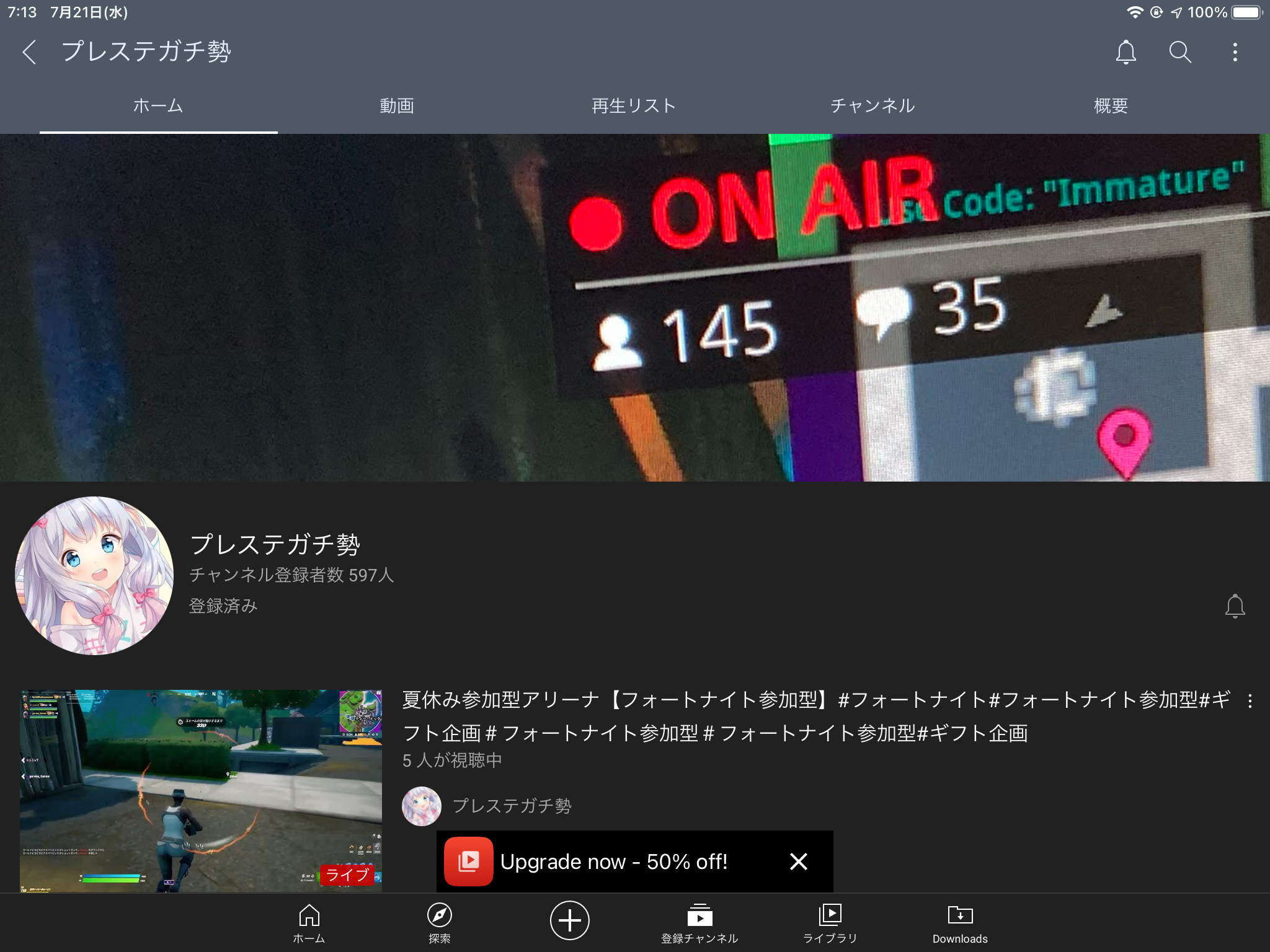Open ライブラリ in the bottom navigation
The height and width of the screenshot is (952, 1270).
pos(830,923)
